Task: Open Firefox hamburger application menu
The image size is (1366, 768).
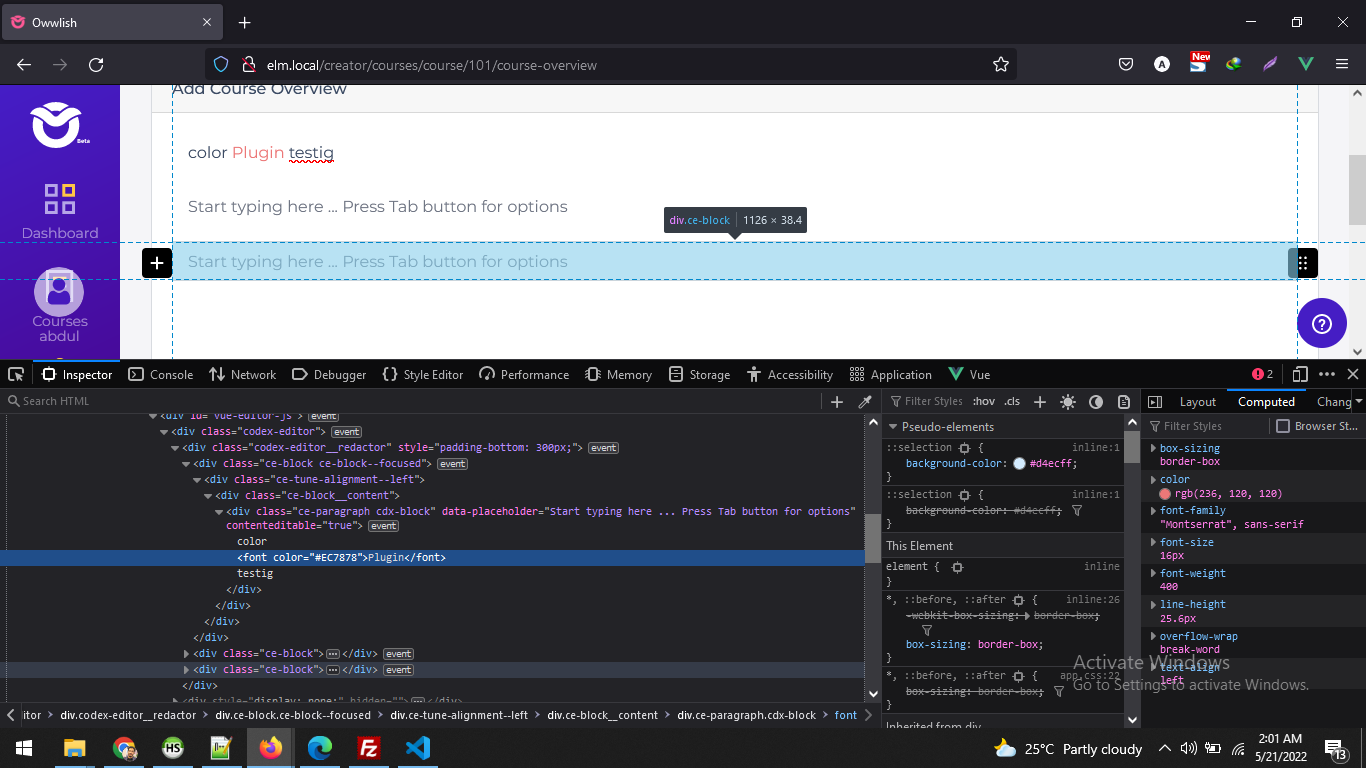Action: [x=1342, y=64]
